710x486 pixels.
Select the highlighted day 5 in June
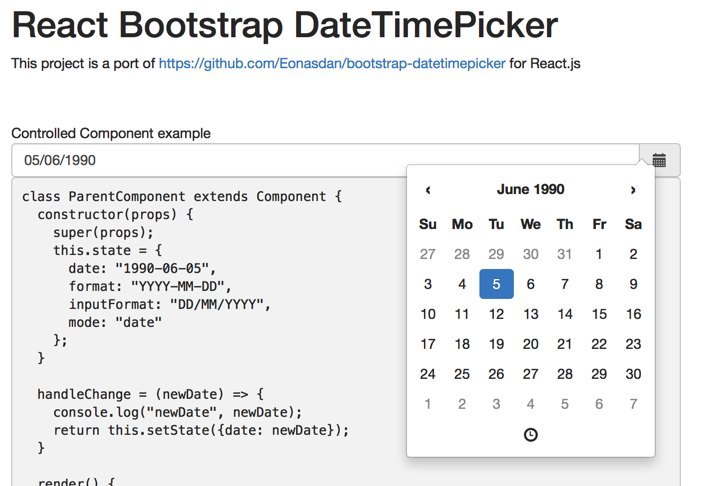pos(497,284)
